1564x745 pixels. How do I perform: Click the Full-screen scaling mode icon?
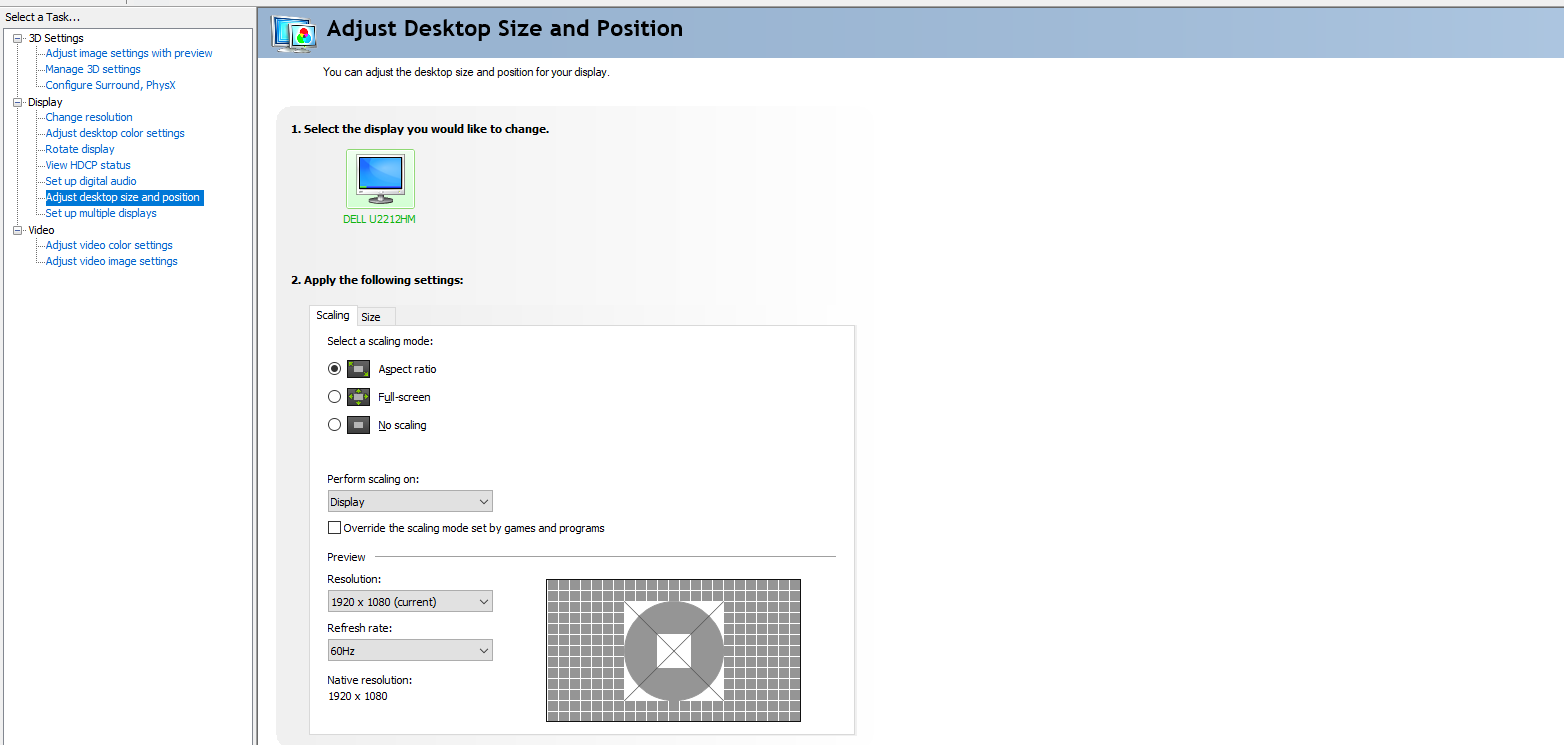click(x=359, y=397)
